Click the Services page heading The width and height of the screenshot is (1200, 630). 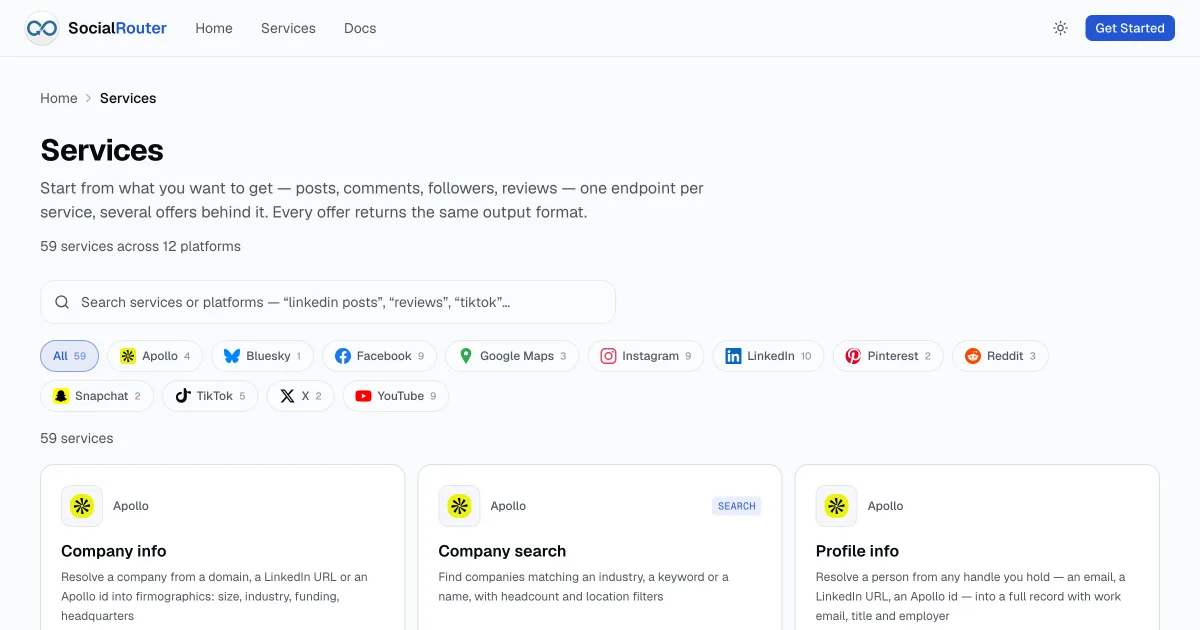pos(102,150)
